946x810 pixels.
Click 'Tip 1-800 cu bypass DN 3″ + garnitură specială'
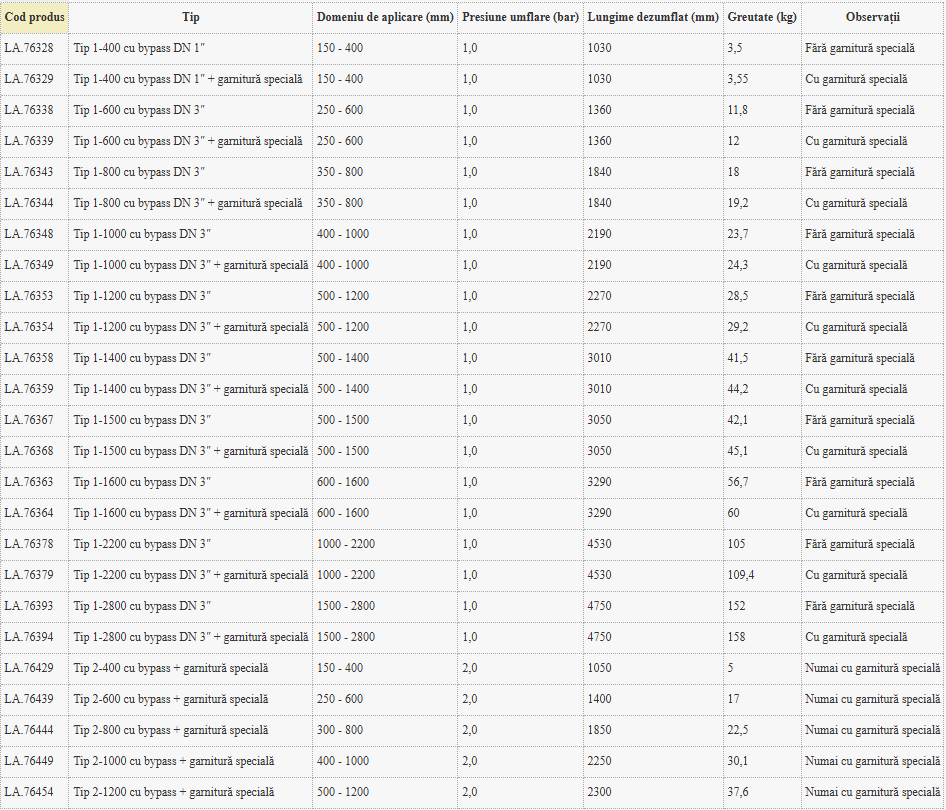(x=188, y=203)
